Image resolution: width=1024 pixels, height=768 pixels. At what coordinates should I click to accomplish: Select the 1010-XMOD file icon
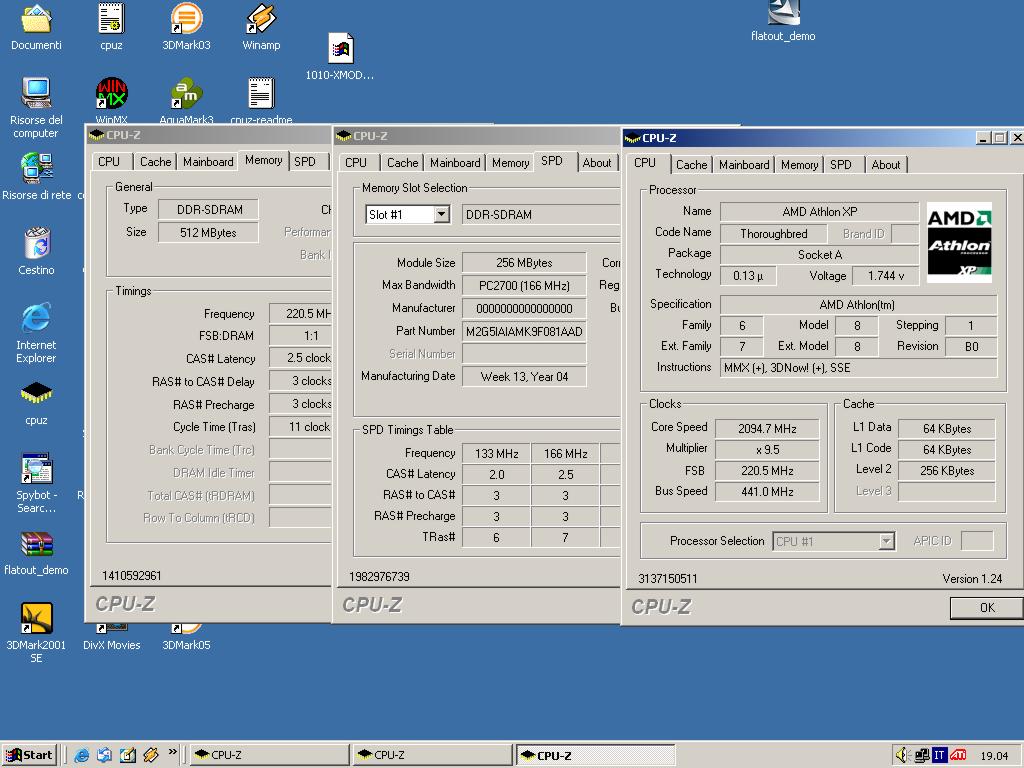(340, 48)
